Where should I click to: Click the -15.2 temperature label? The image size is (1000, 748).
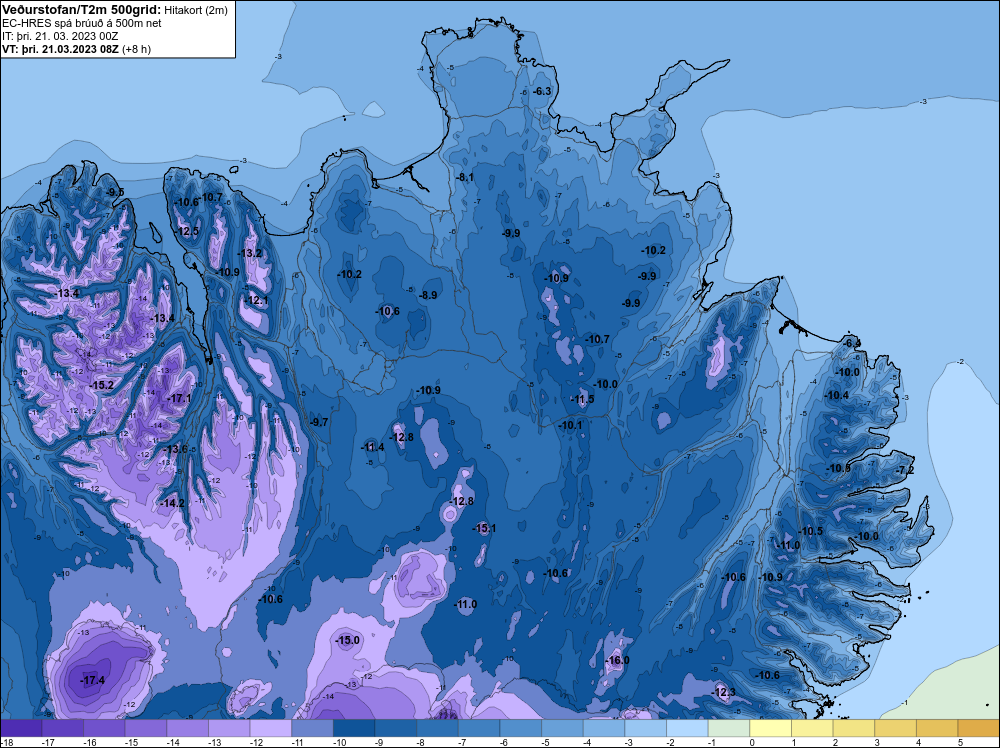pyautogui.click(x=101, y=385)
